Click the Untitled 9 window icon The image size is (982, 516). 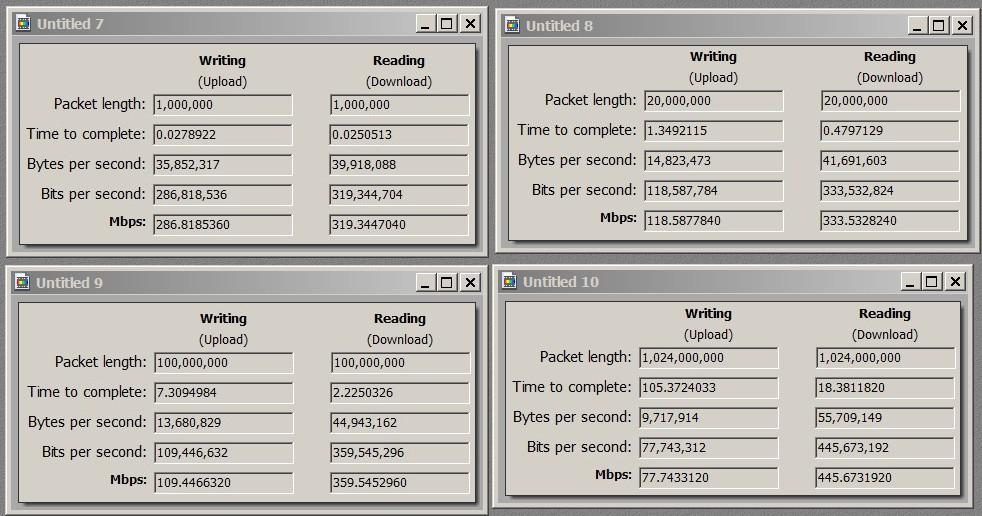click(x=23, y=283)
